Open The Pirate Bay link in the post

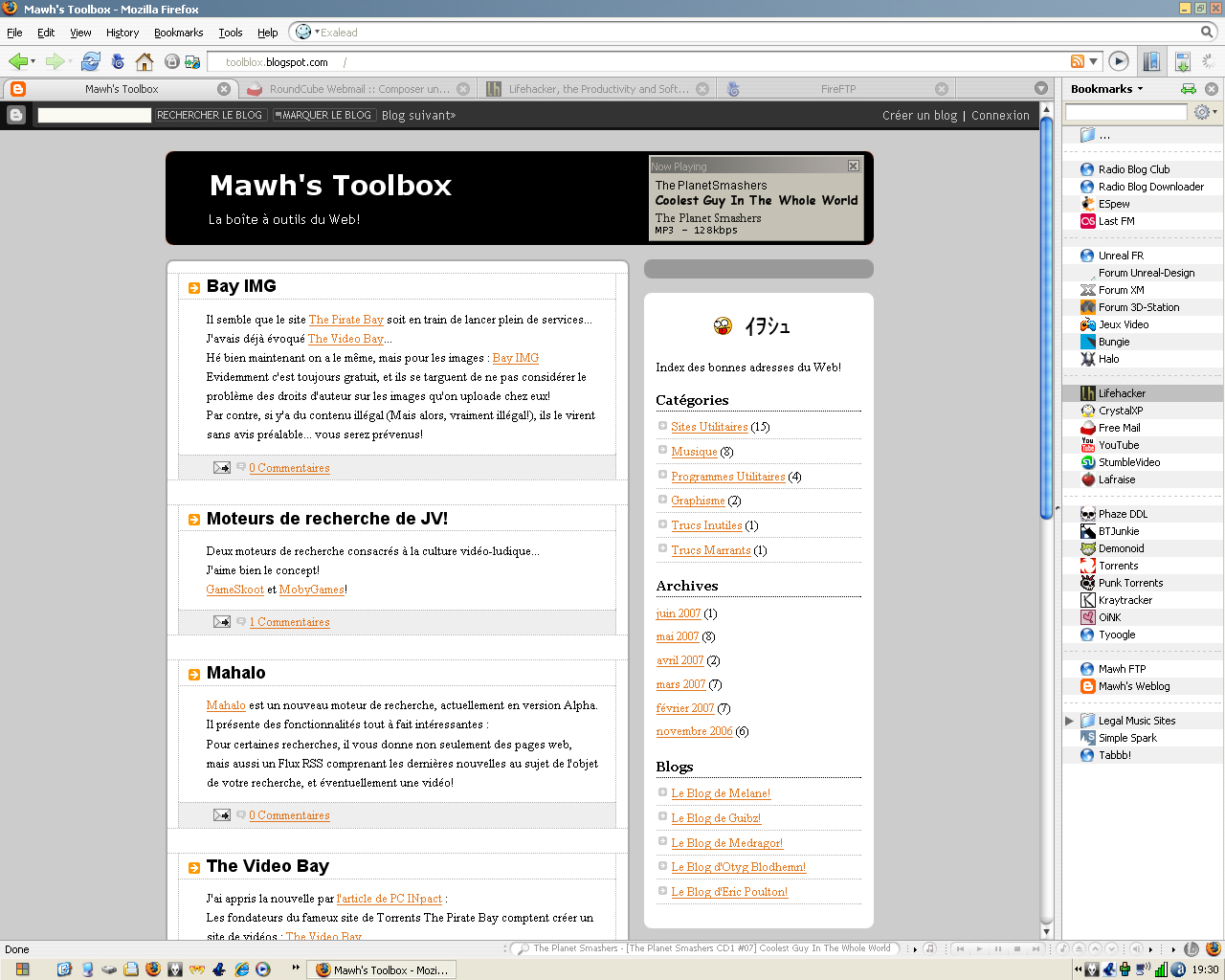tap(345, 320)
